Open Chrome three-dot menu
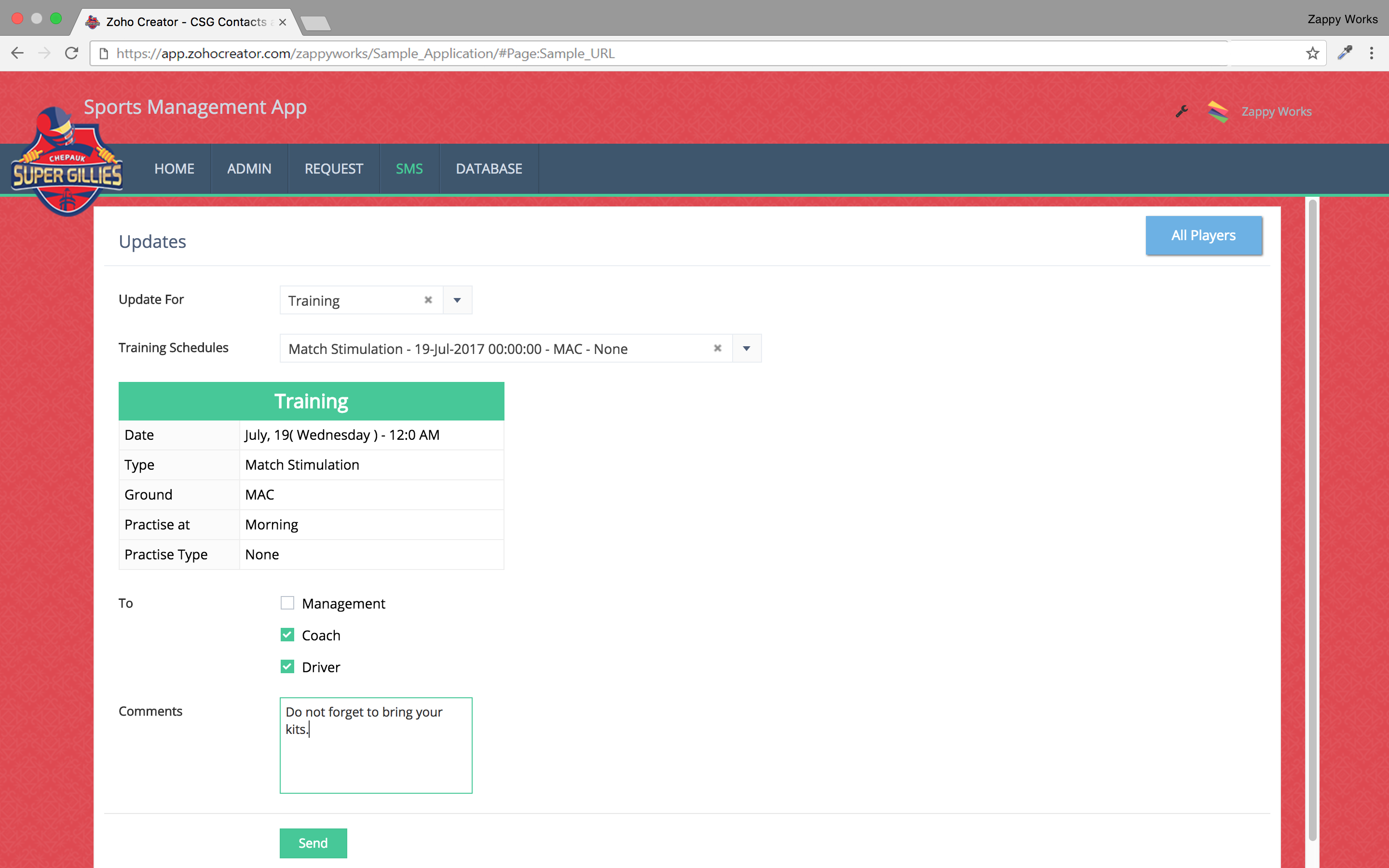The width and height of the screenshot is (1389, 868). pyautogui.click(x=1372, y=54)
